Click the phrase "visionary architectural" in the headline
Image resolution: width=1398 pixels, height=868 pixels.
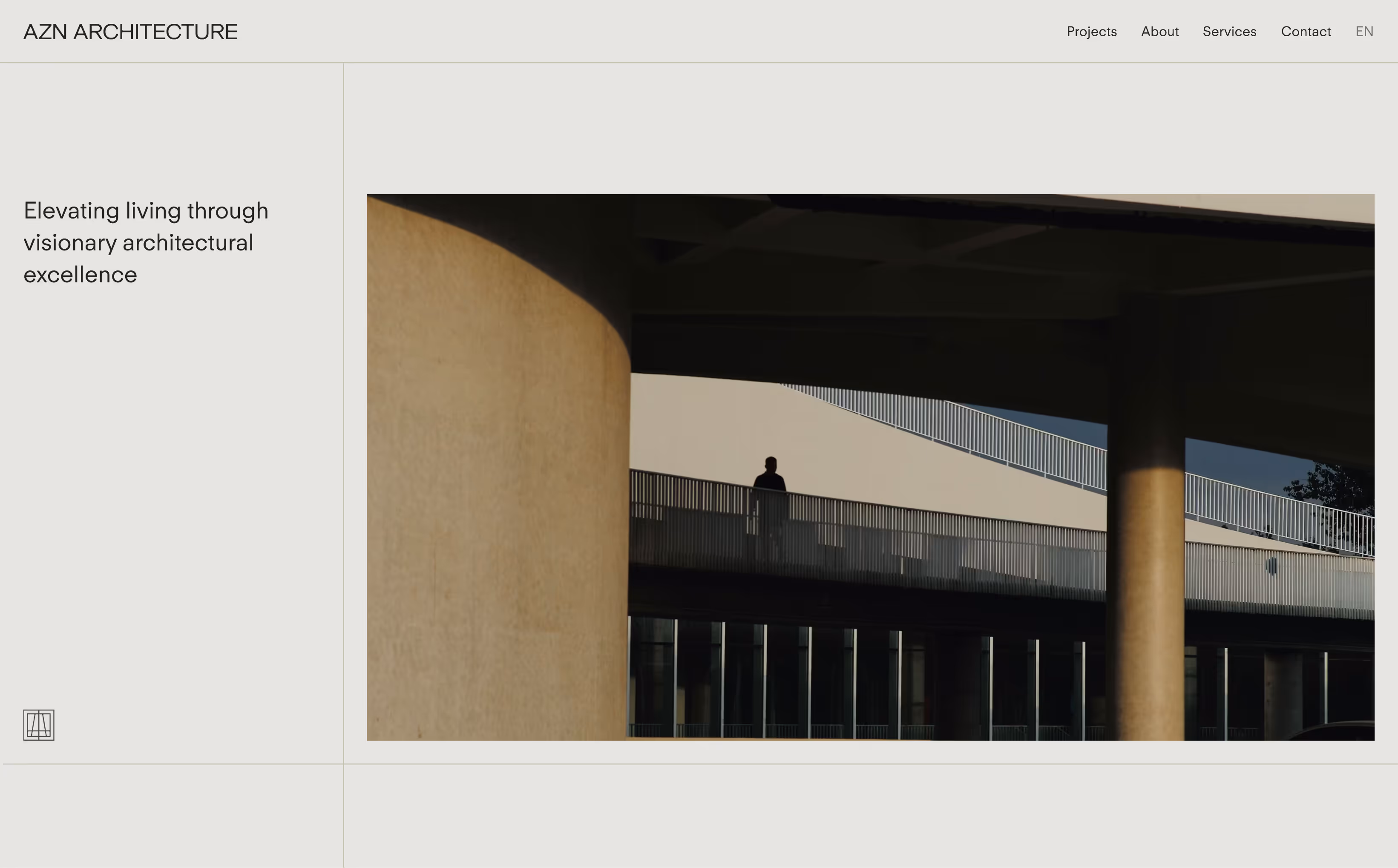tap(138, 243)
